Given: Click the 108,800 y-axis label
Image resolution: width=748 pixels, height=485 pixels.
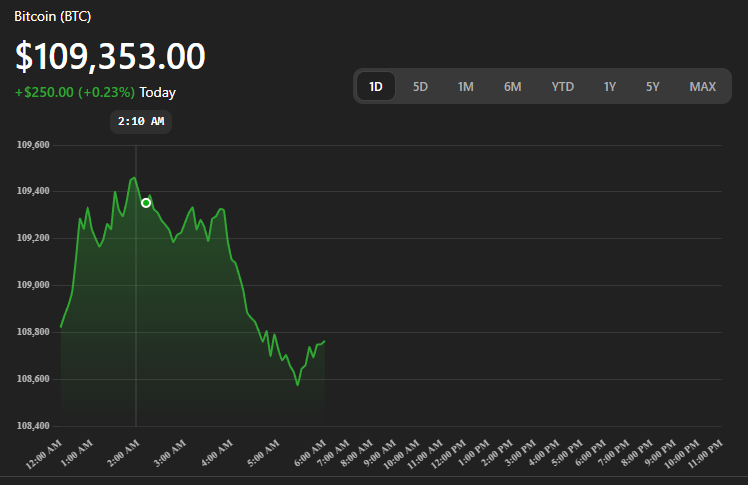Looking at the screenshot, I should pos(33,332).
